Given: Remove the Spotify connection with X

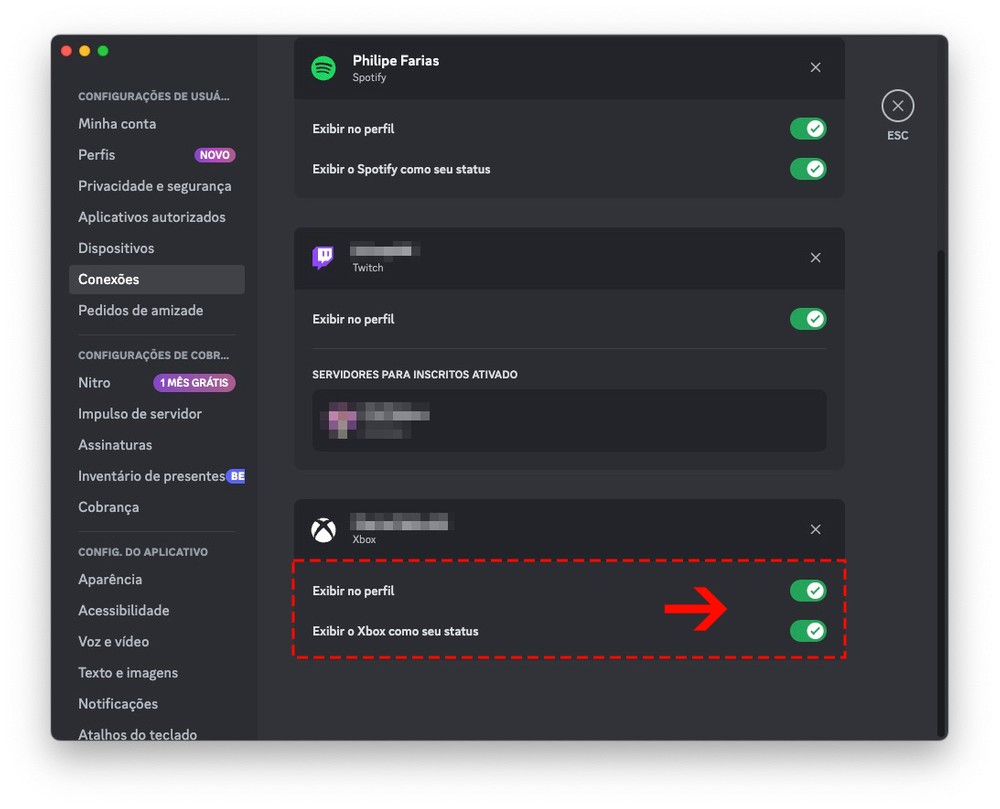Looking at the screenshot, I should coord(815,68).
